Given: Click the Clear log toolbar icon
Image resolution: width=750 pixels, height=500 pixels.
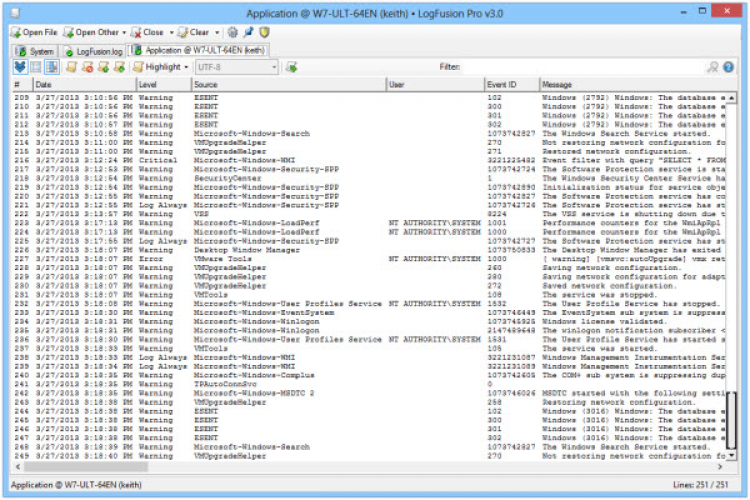Looking at the screenshot, I should tap(183, 33).
